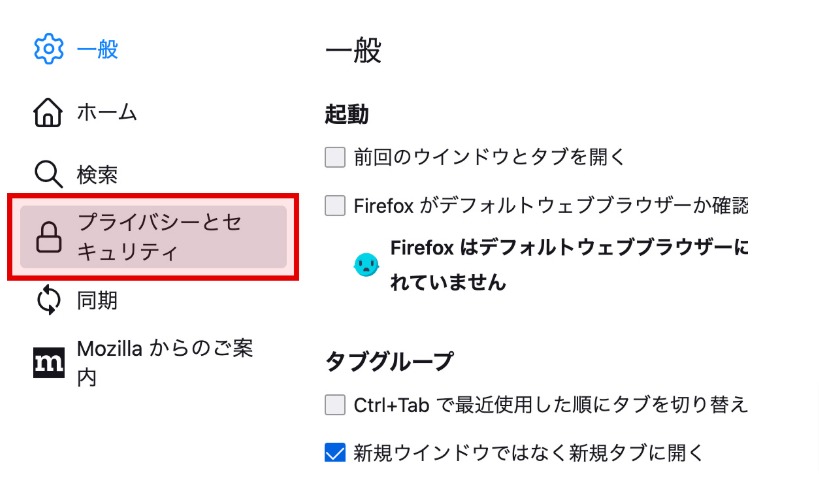Image resolution: width=819 pixels, height=500 pixels.
Task: Select the 一般 label in the sidebar
Action: click(99, 49)
